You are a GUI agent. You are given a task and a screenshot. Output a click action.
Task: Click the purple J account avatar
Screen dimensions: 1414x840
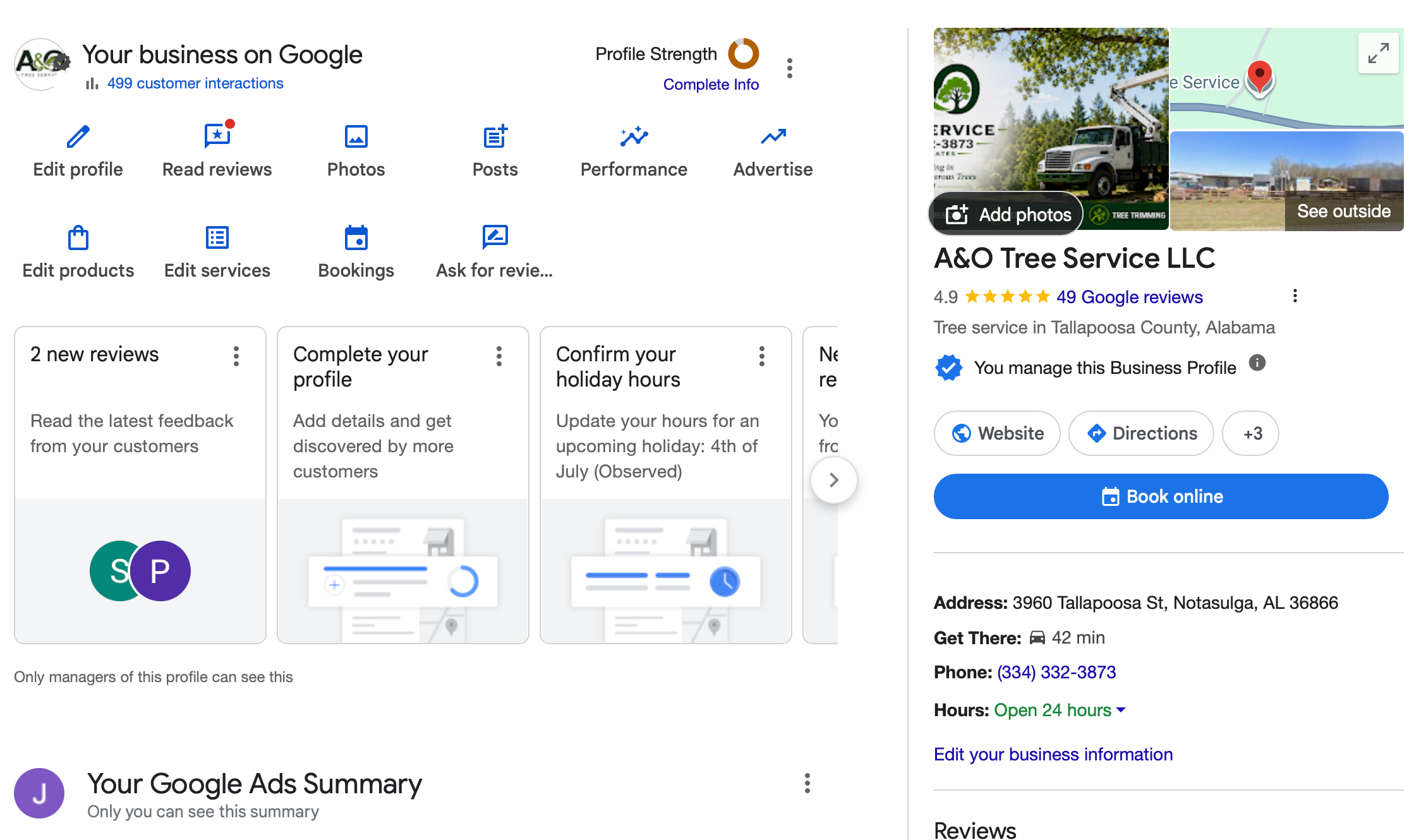pyautogui.click(x=39, y=793)
